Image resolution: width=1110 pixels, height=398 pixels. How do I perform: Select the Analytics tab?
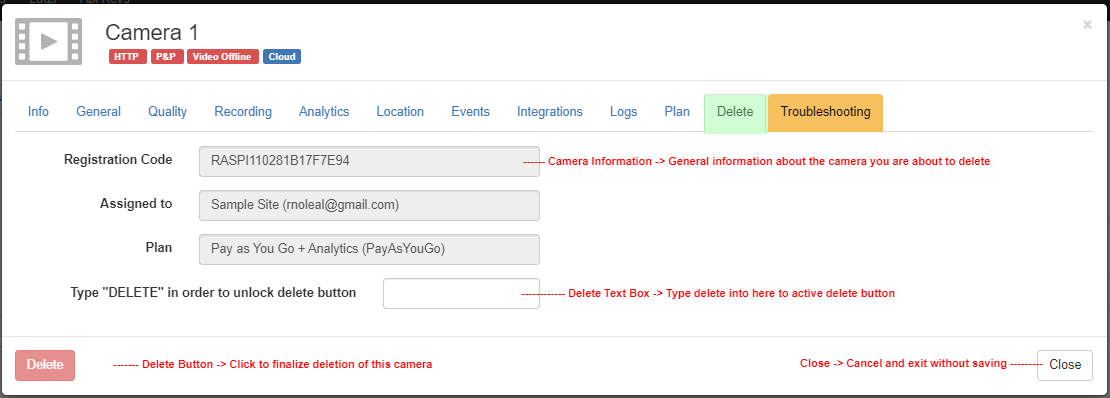pyautogui.click(x=324, y=112)
